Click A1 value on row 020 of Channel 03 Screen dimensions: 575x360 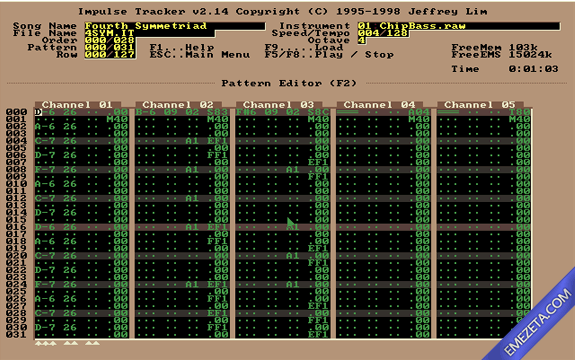click(x=293, y=256)
